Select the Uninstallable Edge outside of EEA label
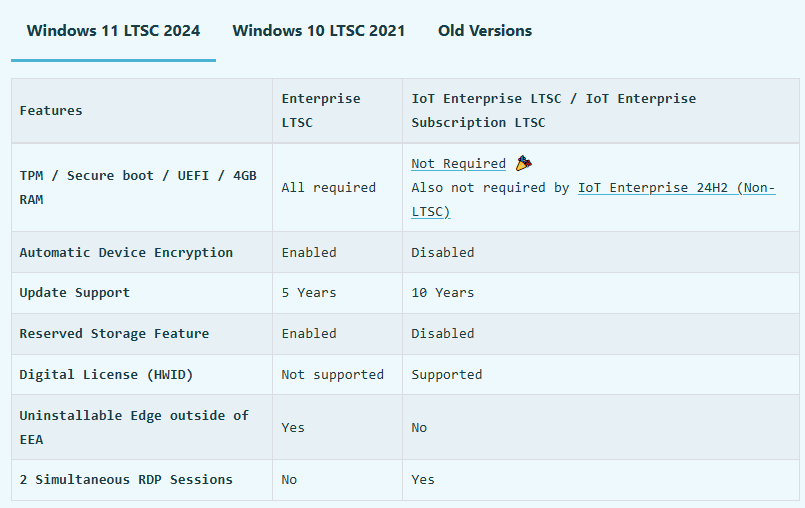This screenshot has width=805, height=508. [134, 427]
